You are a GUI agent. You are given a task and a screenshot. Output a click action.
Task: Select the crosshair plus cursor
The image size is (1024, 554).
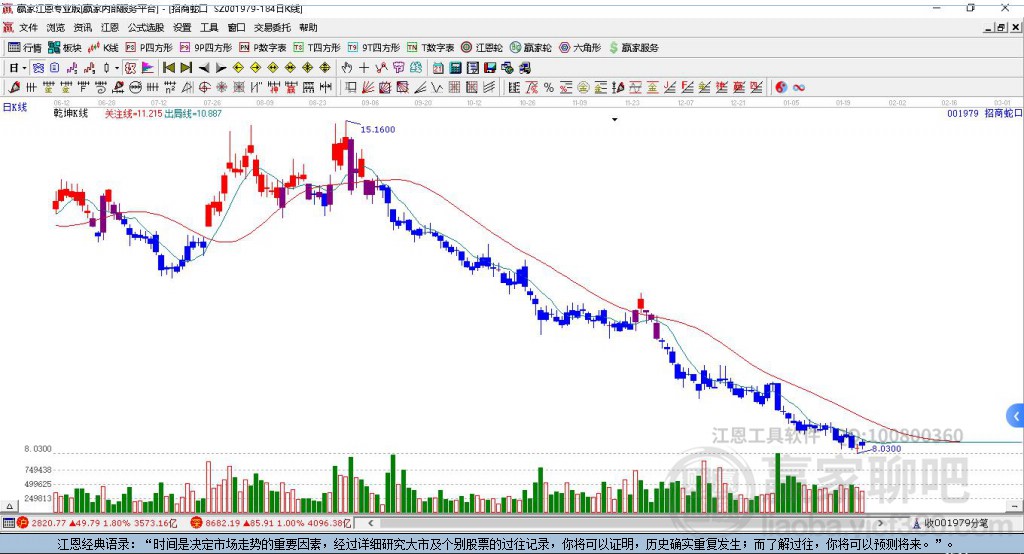(364, 68)
